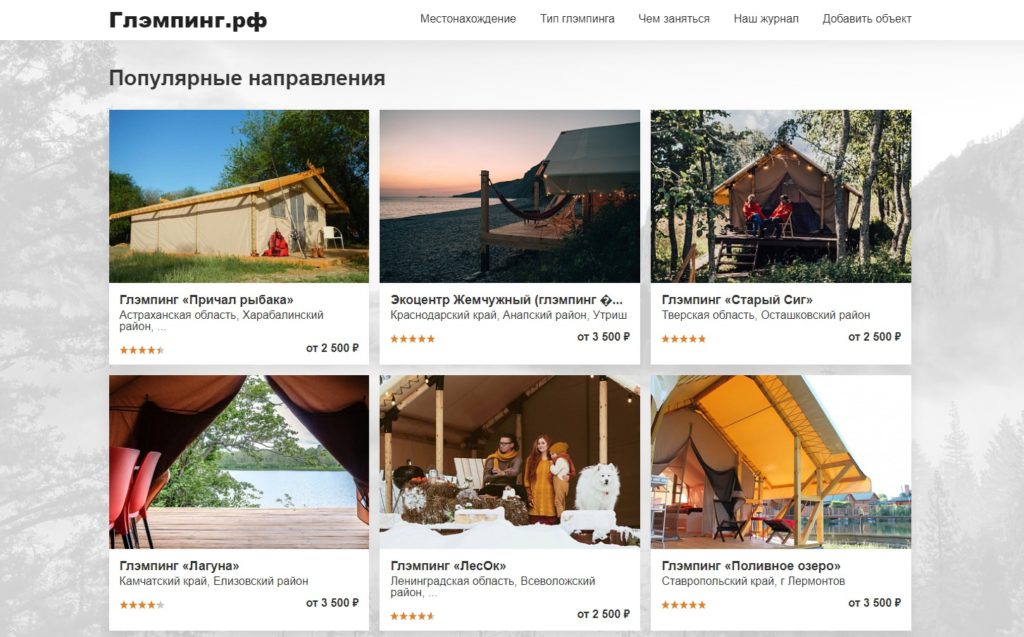
Task: Select Добавить объект link
Action: pos(867,19)
